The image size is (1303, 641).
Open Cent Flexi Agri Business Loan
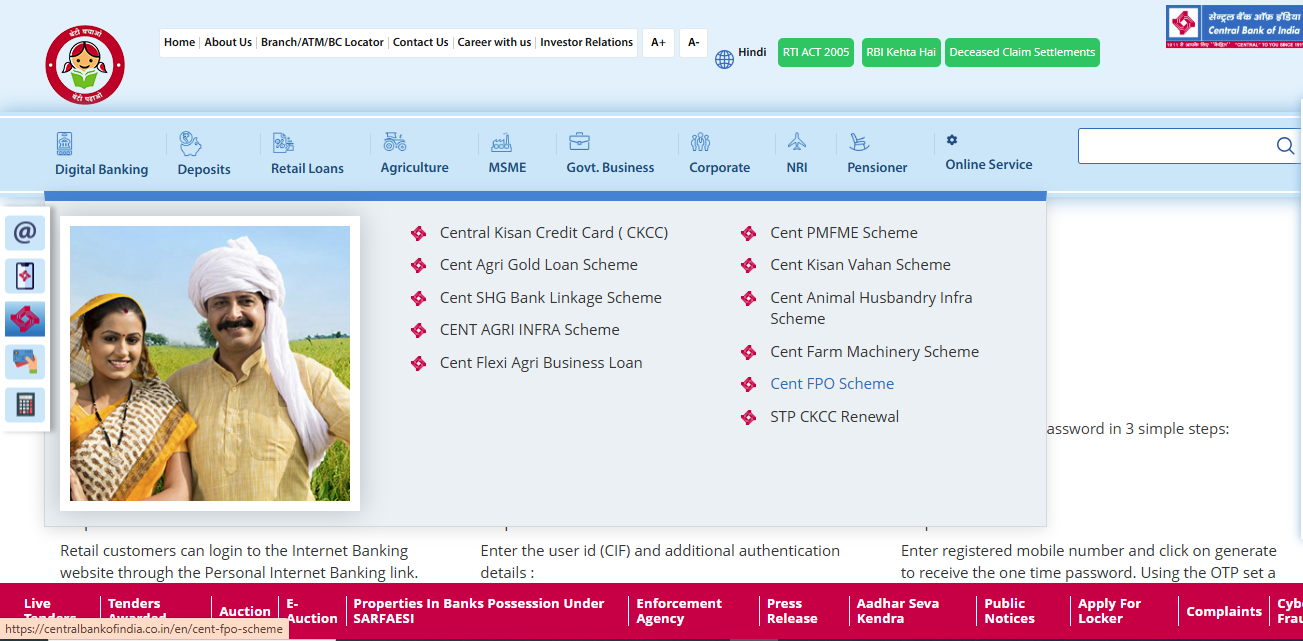tap(541, 363)
